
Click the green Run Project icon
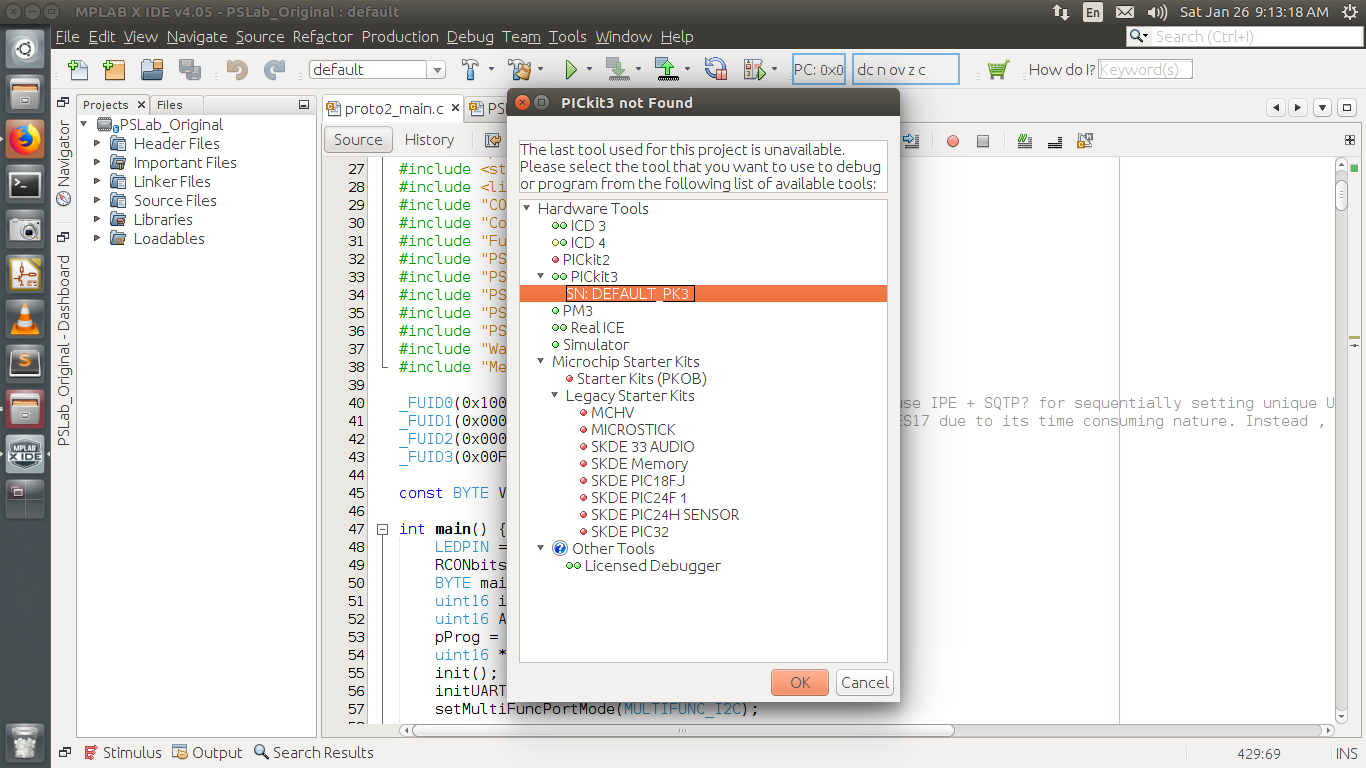[x=571, y=70]
